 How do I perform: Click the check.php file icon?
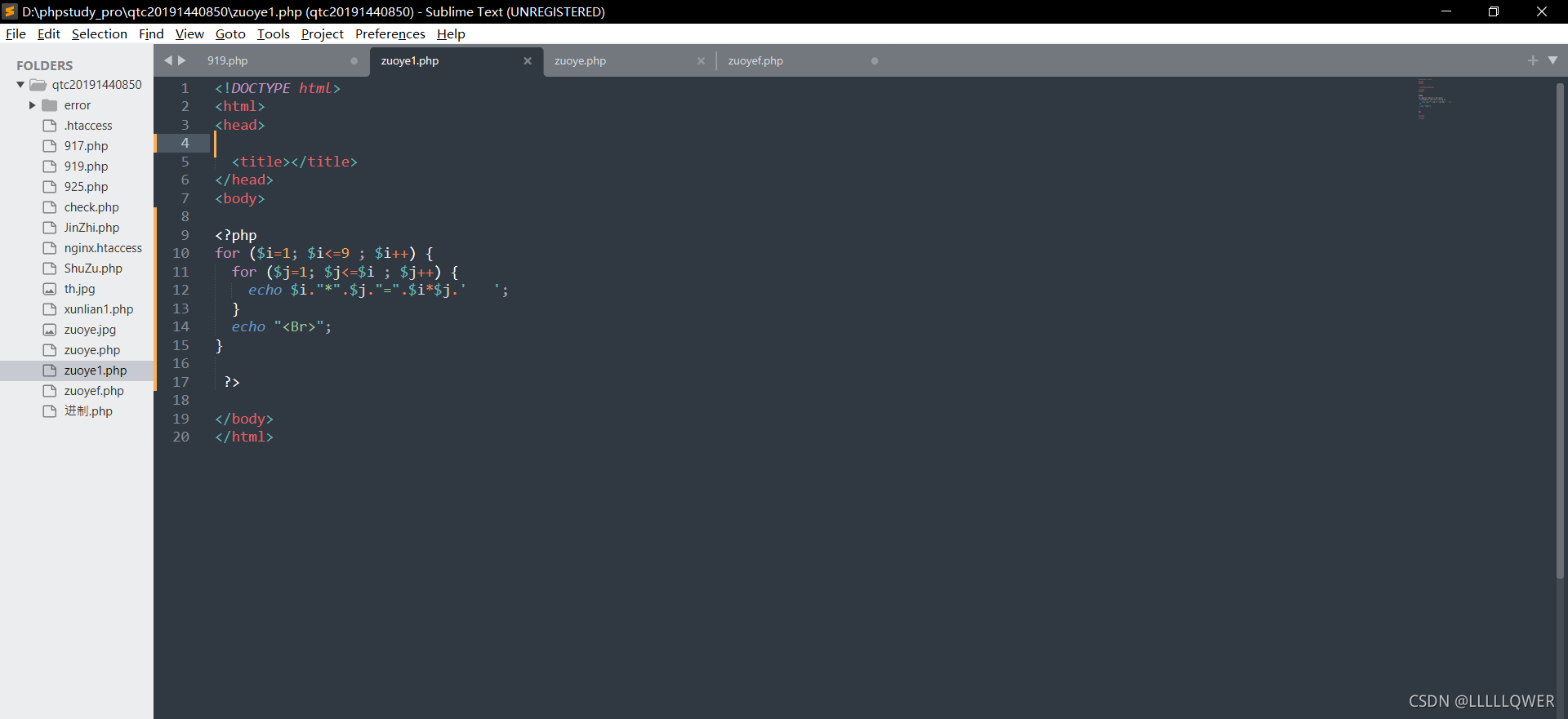[x=50, y=207]
